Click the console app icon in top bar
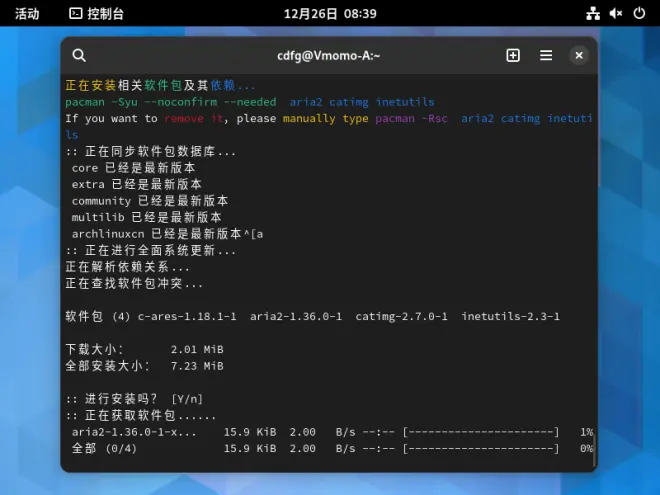 (75, 13)
